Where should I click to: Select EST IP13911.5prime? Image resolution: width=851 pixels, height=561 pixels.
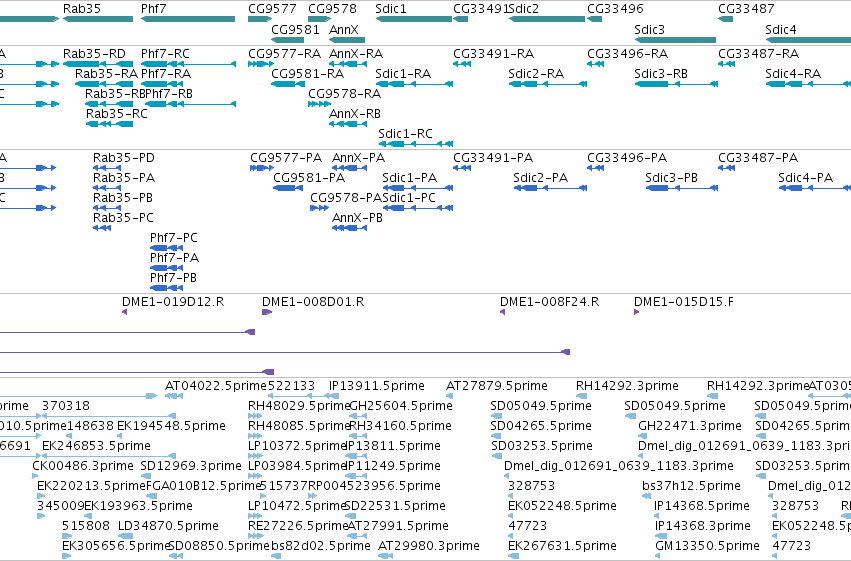377,386
